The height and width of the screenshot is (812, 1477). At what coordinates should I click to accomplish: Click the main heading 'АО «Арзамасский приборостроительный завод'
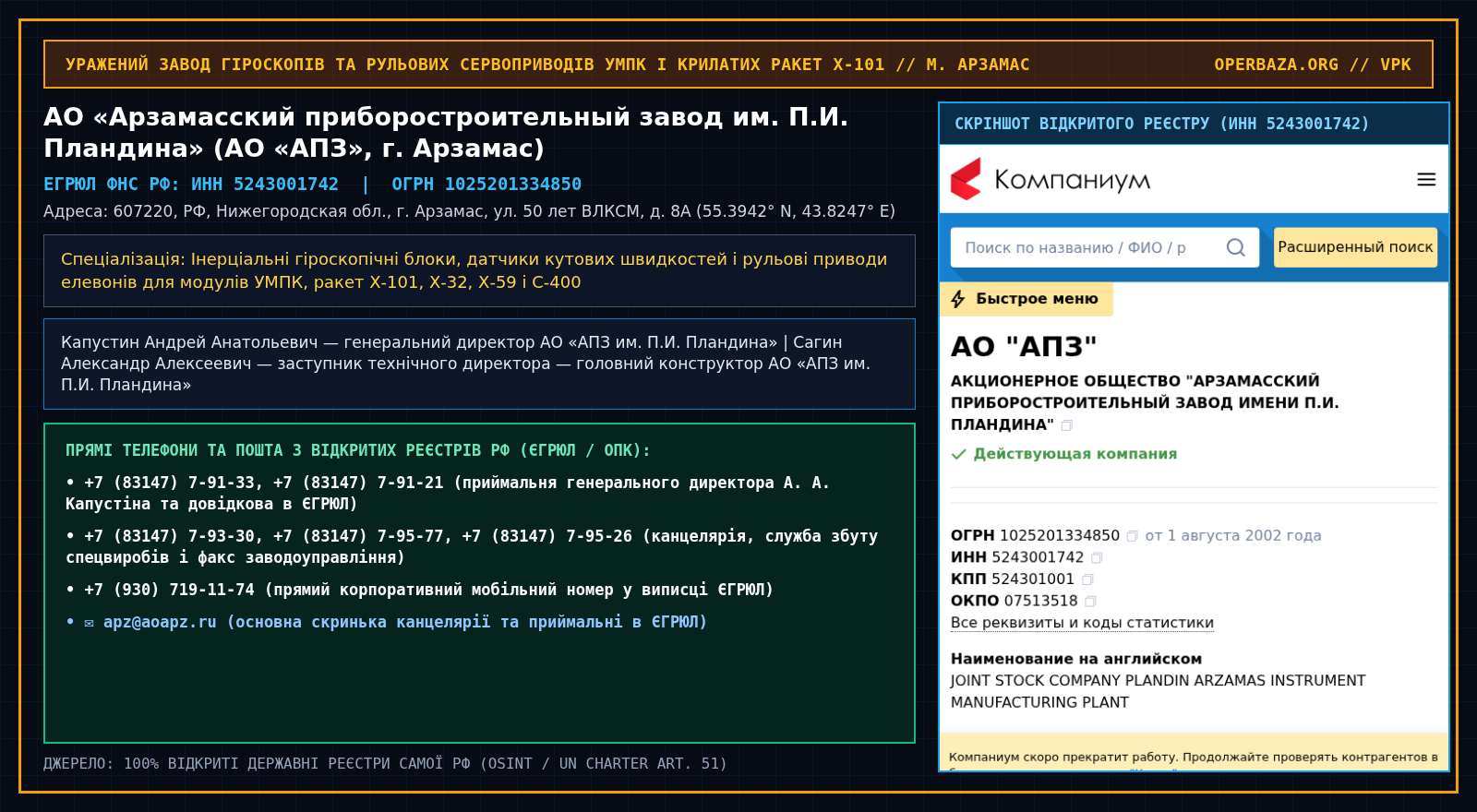(446, 132)
